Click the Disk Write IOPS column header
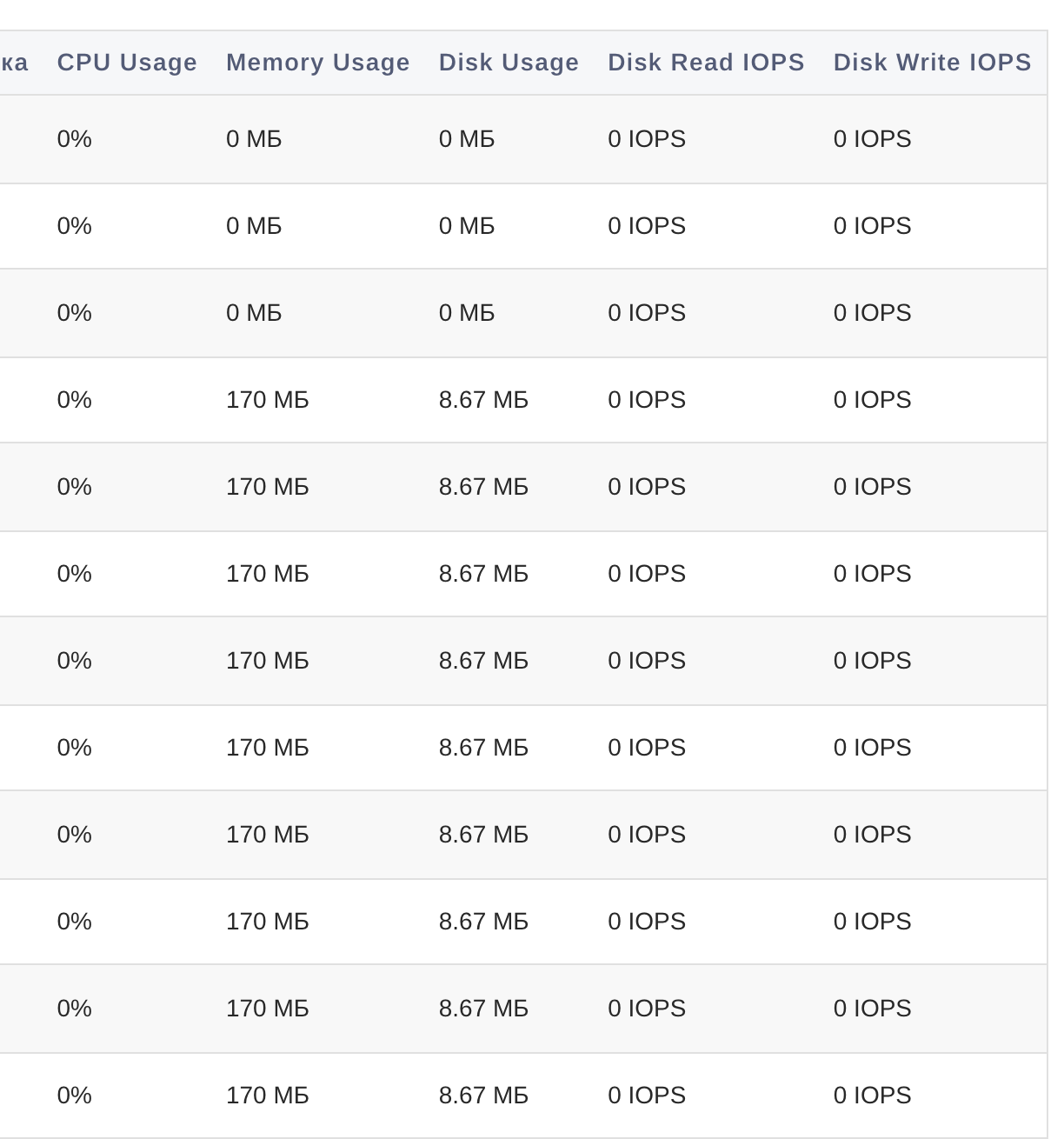This screenshot has height=1139, width=1064. pos(932,63)
